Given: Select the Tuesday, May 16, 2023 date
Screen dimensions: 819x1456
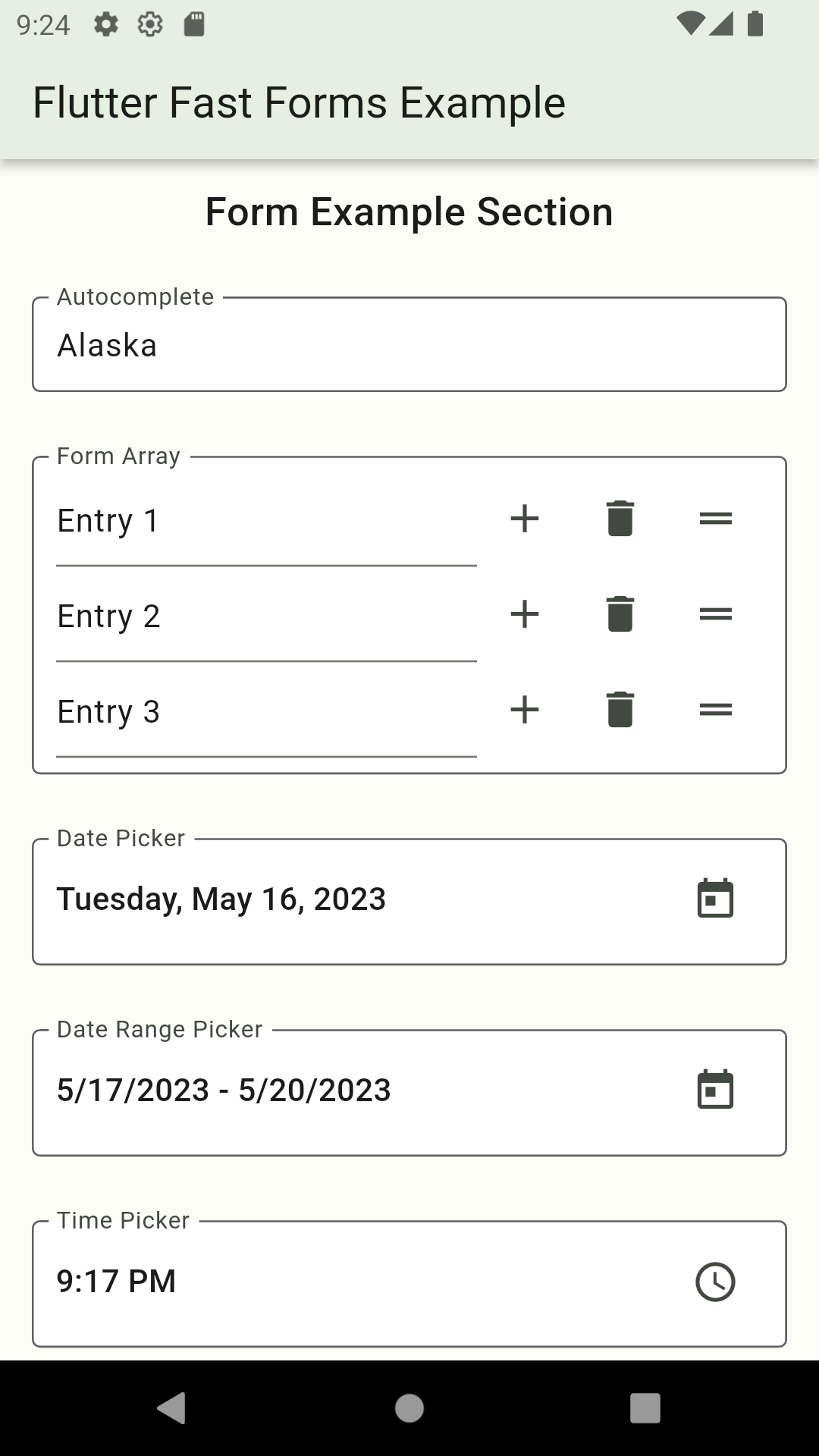Looking at the screenshot, I should pos(221,899).
